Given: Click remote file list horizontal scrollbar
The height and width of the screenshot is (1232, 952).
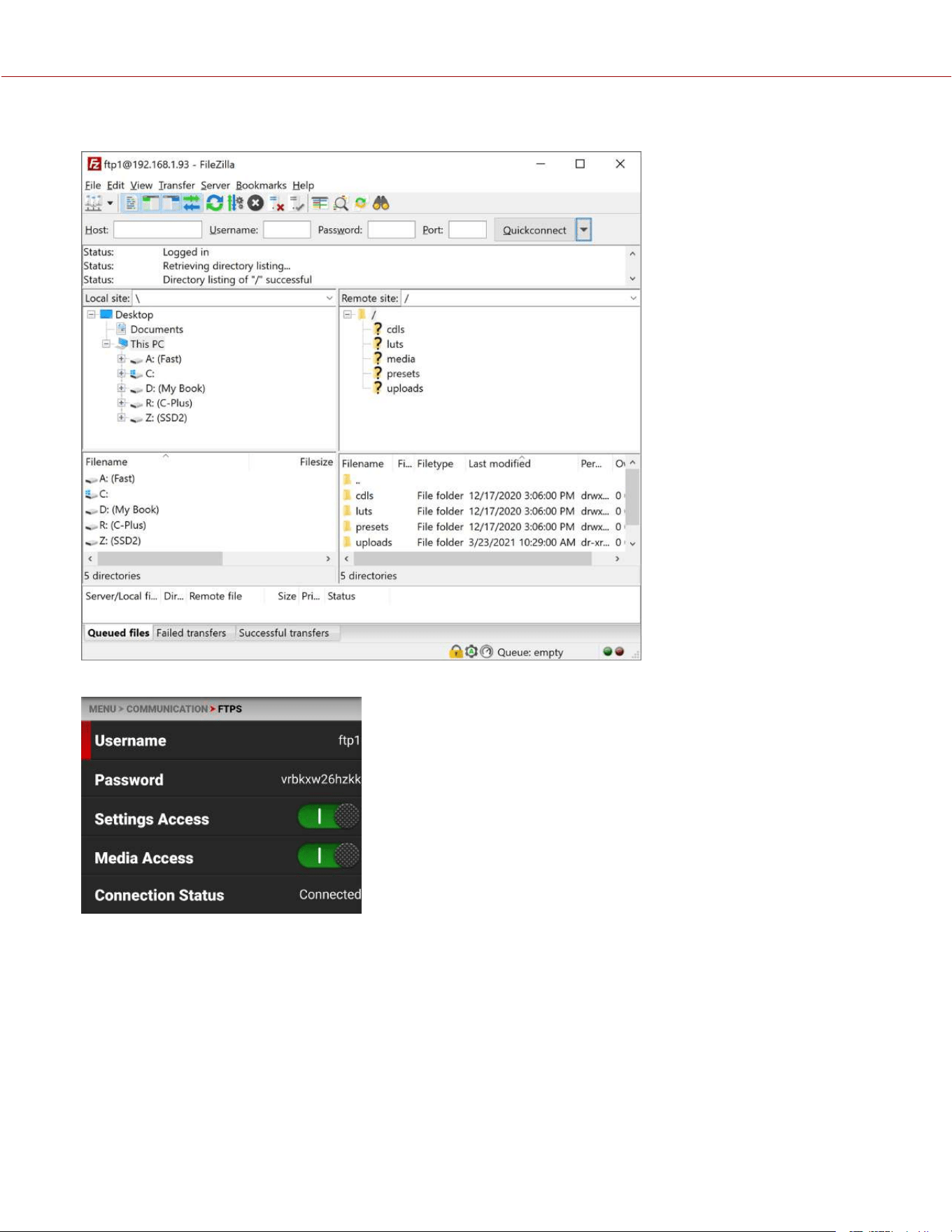Looking at the screenshot, I should 473,558.
